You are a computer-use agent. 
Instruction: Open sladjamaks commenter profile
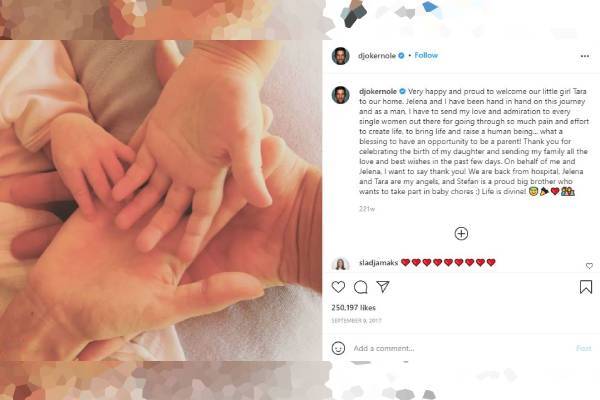(x=378, y=263)
